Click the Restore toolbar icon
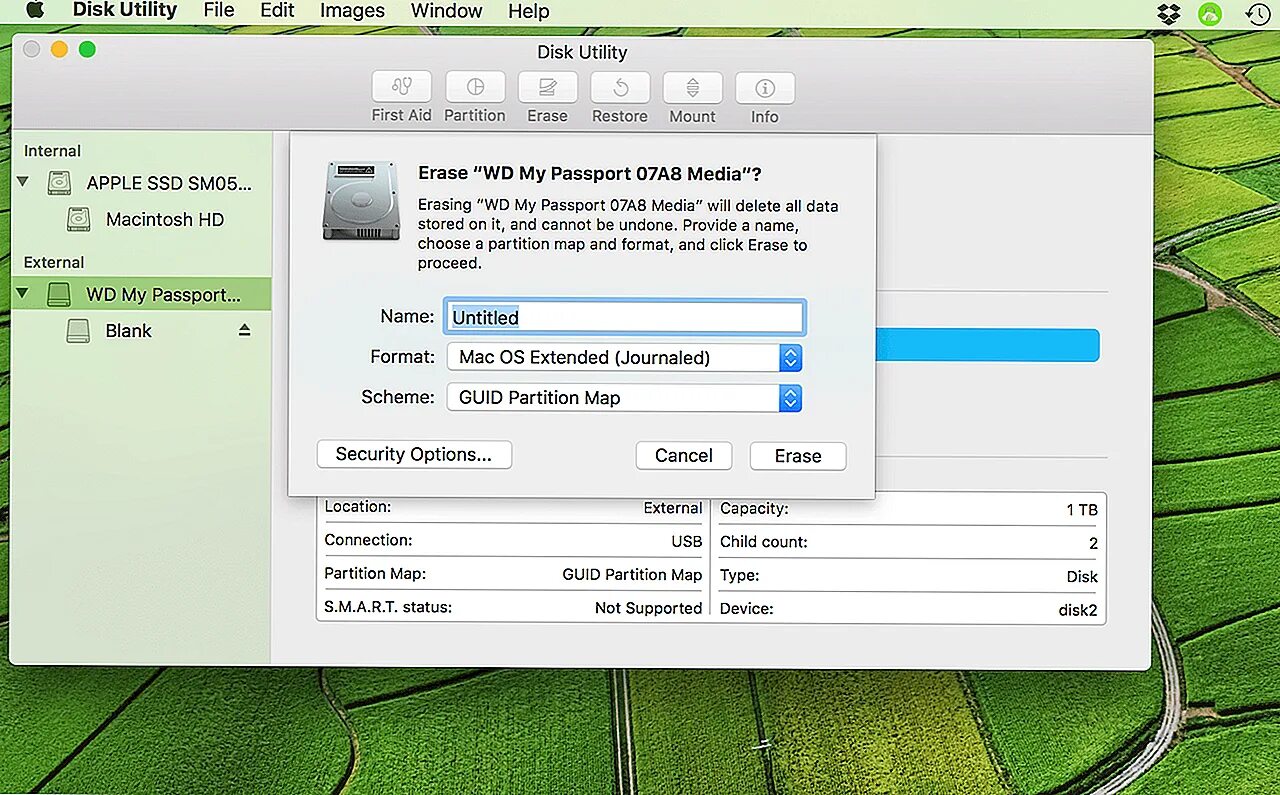This screenshot has height=795, width=1280. (620, 87)
